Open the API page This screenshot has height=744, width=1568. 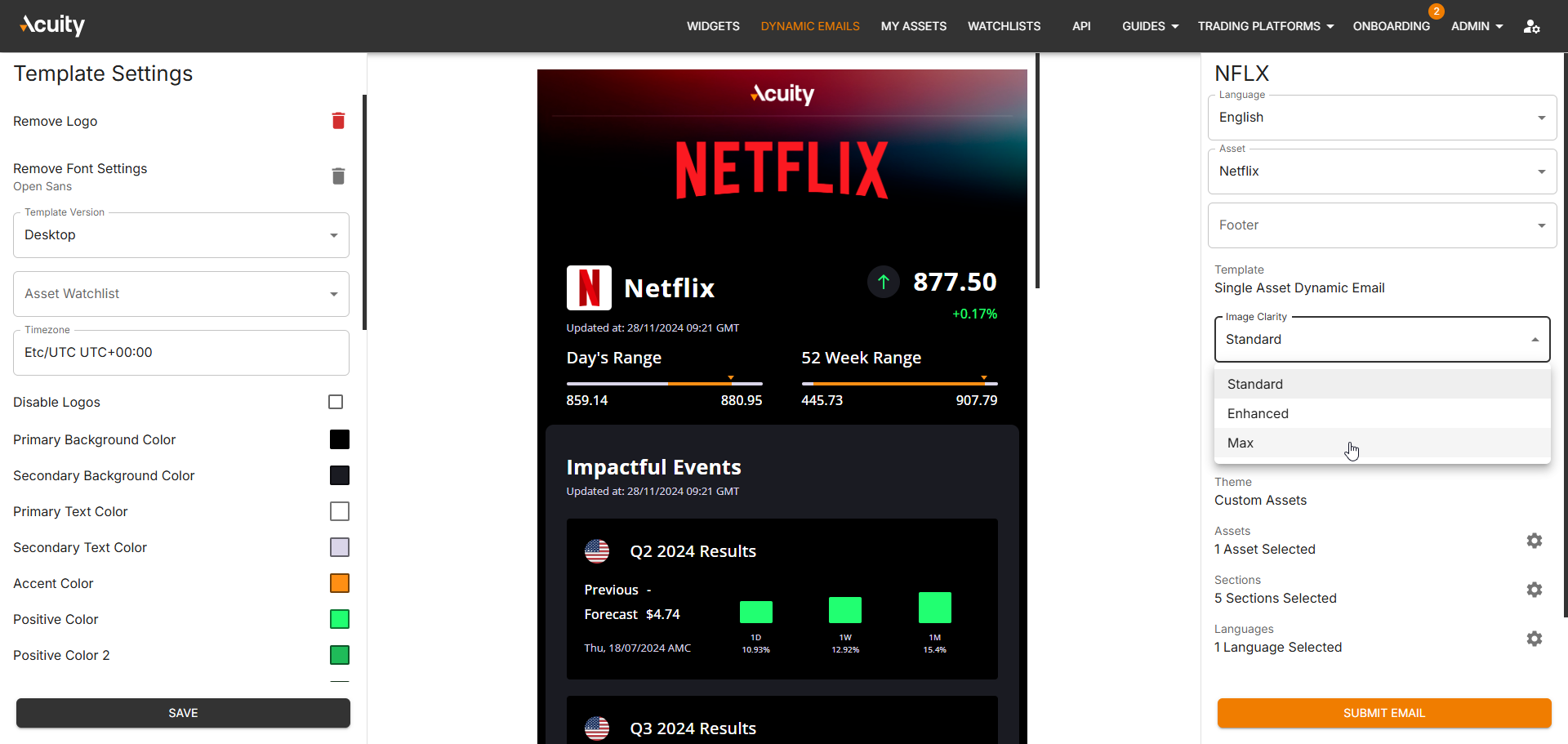click(1081, 26)
